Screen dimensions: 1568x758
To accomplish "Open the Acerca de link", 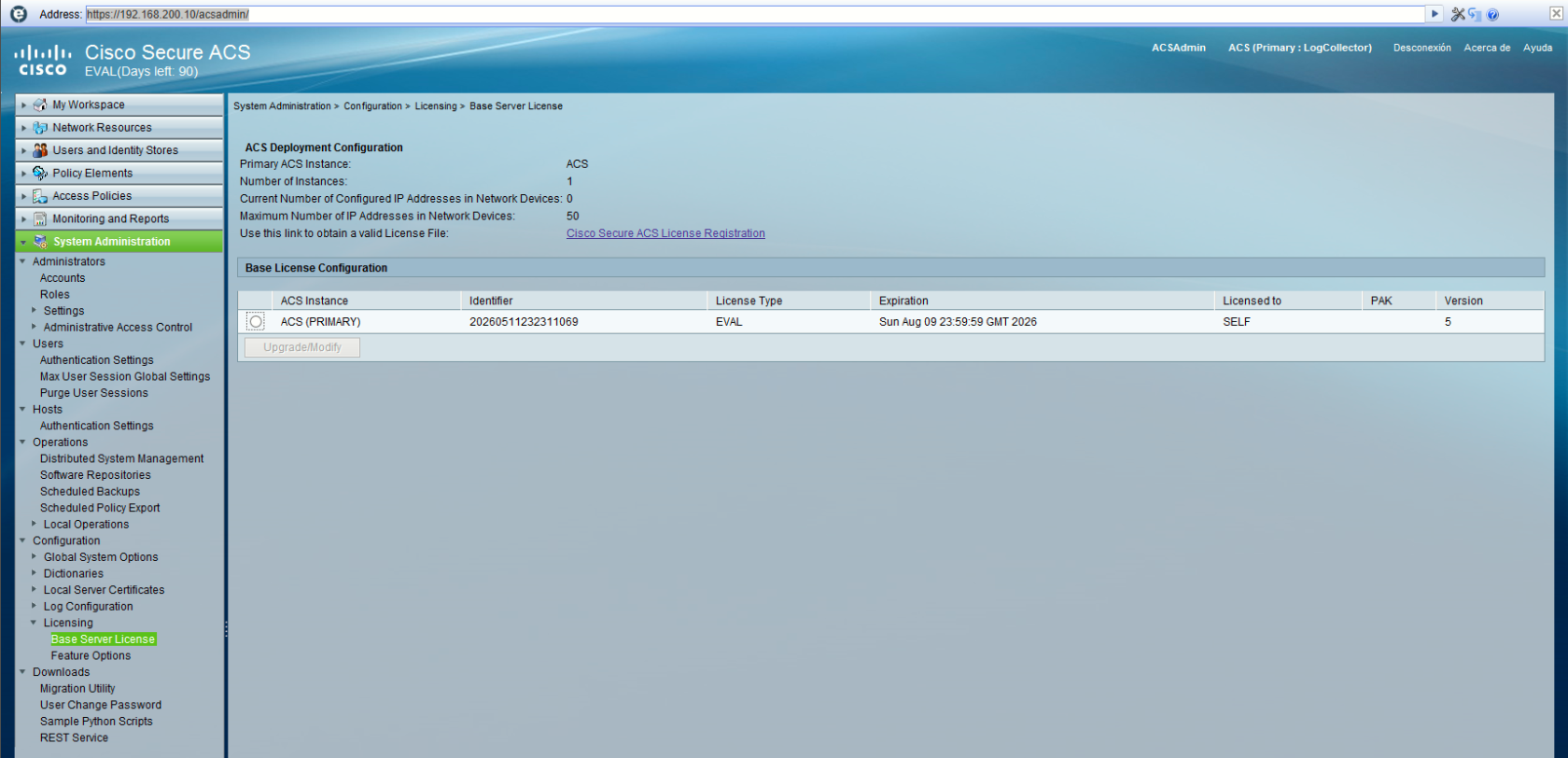I will [1487, 48].
